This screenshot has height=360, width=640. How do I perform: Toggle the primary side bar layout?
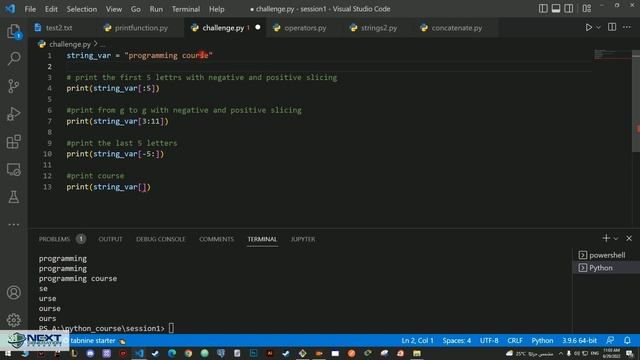(543, 9)
